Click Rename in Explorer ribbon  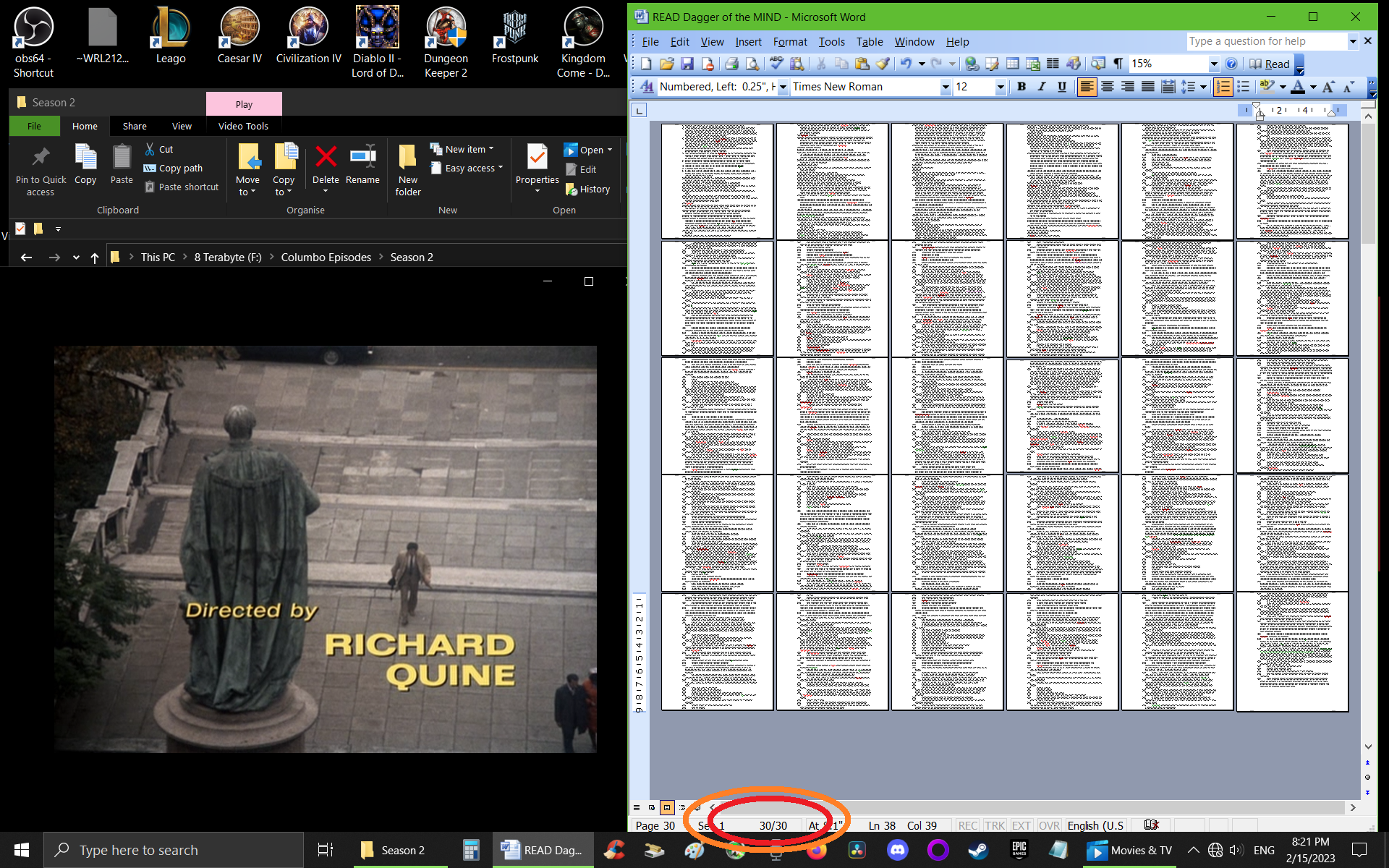[x=362, y=164]
